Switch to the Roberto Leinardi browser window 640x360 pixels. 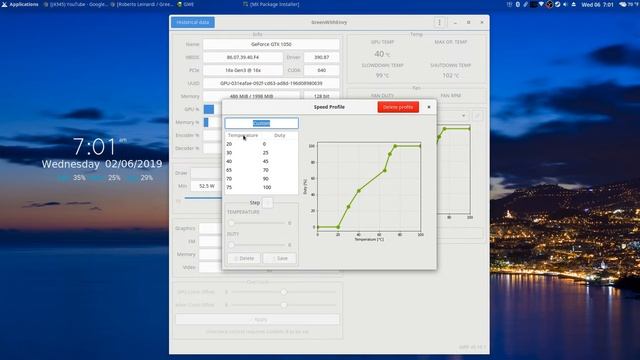[143, 4]
